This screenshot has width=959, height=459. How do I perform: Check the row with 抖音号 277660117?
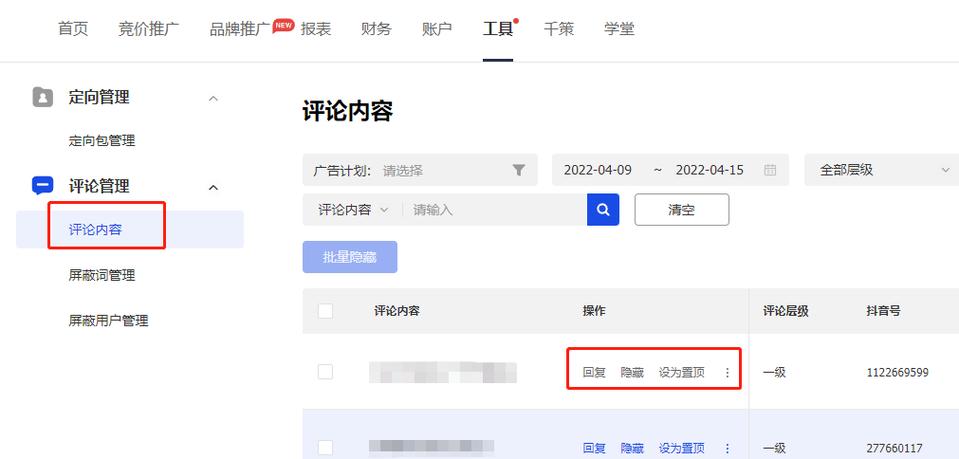coord(325,447)
